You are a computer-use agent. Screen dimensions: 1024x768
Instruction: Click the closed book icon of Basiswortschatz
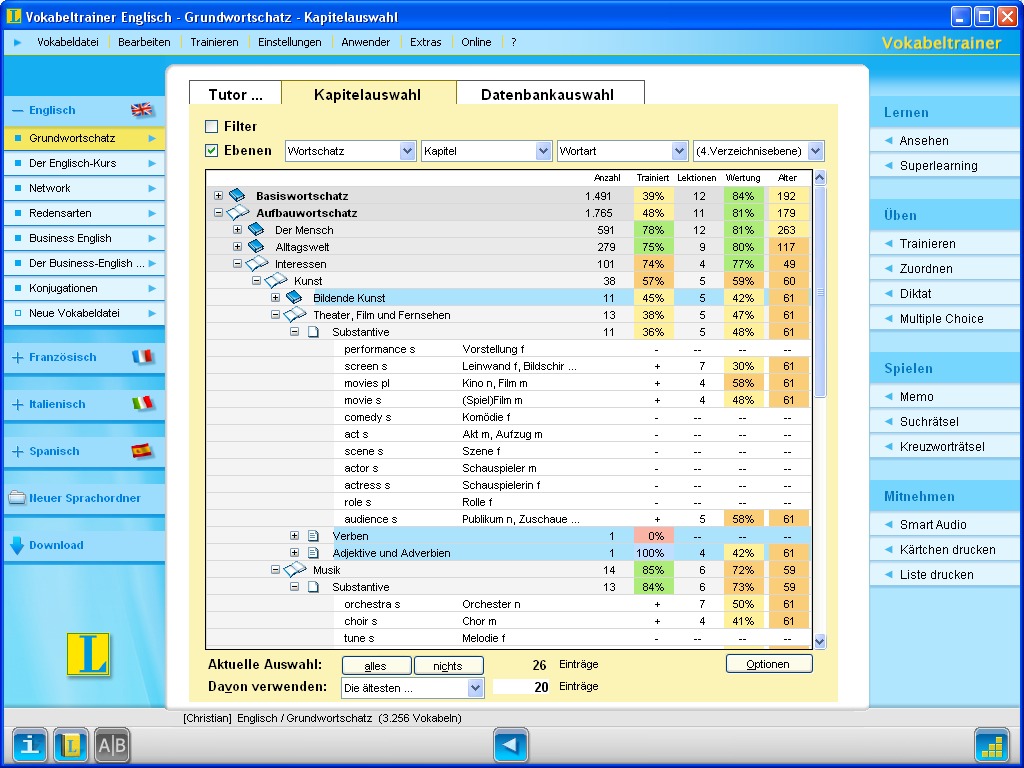point(236,195)
